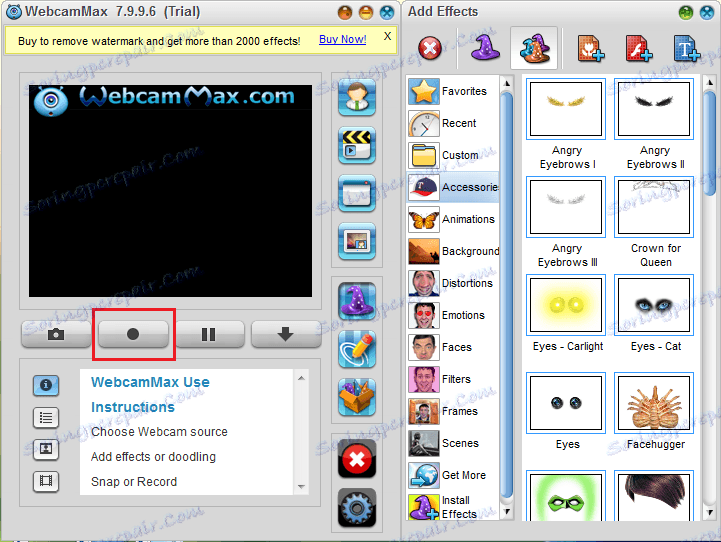Image resolution: width=721 pixels, height=542 pixels.
Task: Open the Scenes category
Action: pos(453,443)
